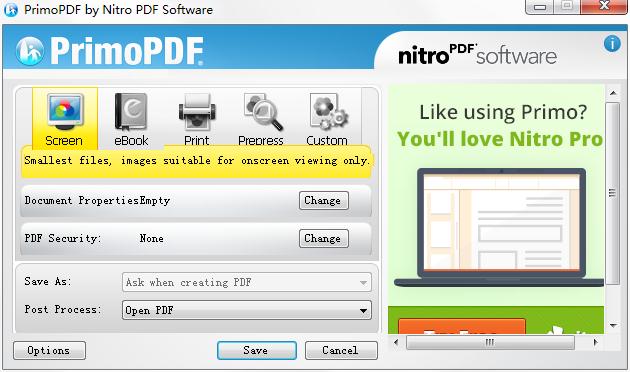The height and width of the screenshot is (372, 630).
Task: Click the ad panel vertical scrollbar thumb
Action: click(x=612, y=193)
